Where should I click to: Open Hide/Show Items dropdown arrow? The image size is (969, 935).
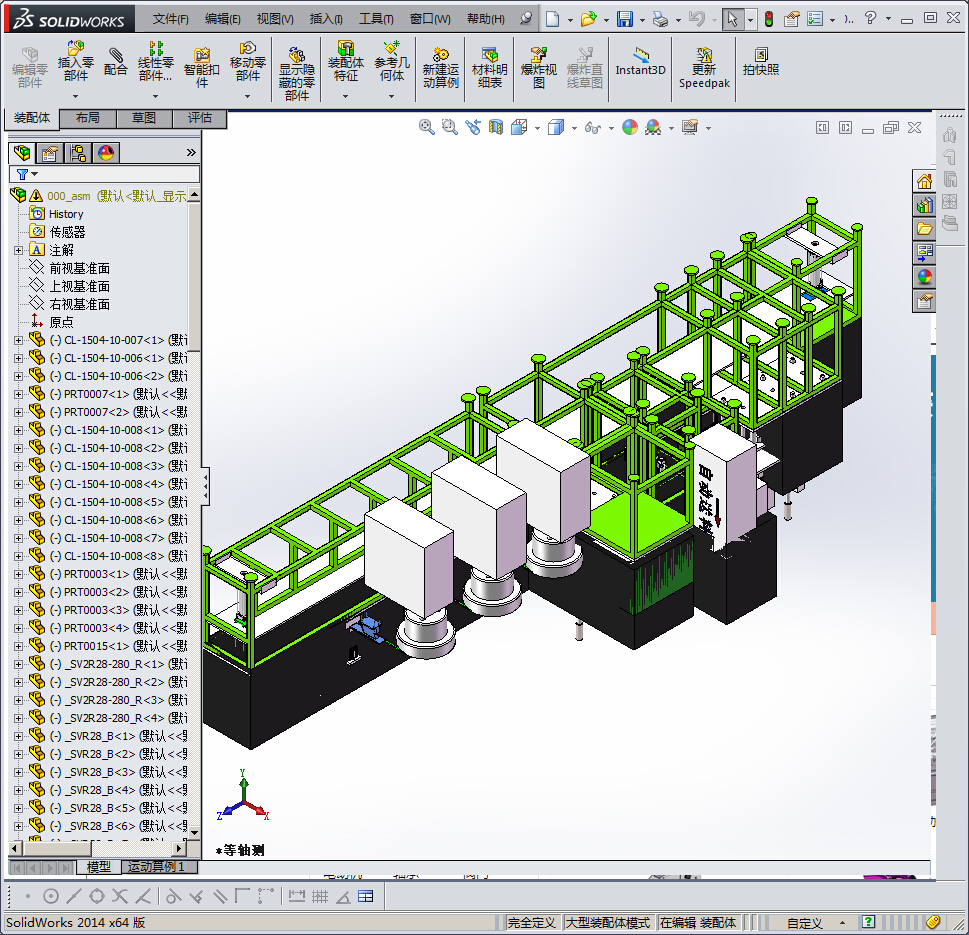click(x=611, y=128)
